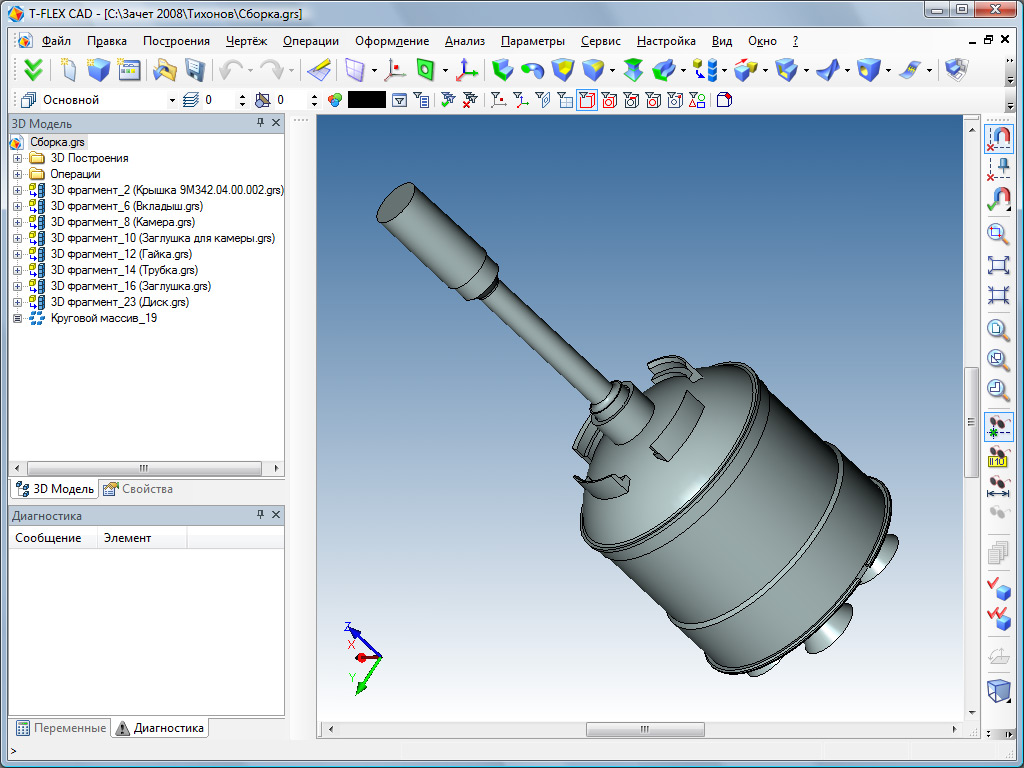The height and width of the screenshot is (768, 1024).
Task: Toggle magnet snap with green check
Action: click(998, 200)
